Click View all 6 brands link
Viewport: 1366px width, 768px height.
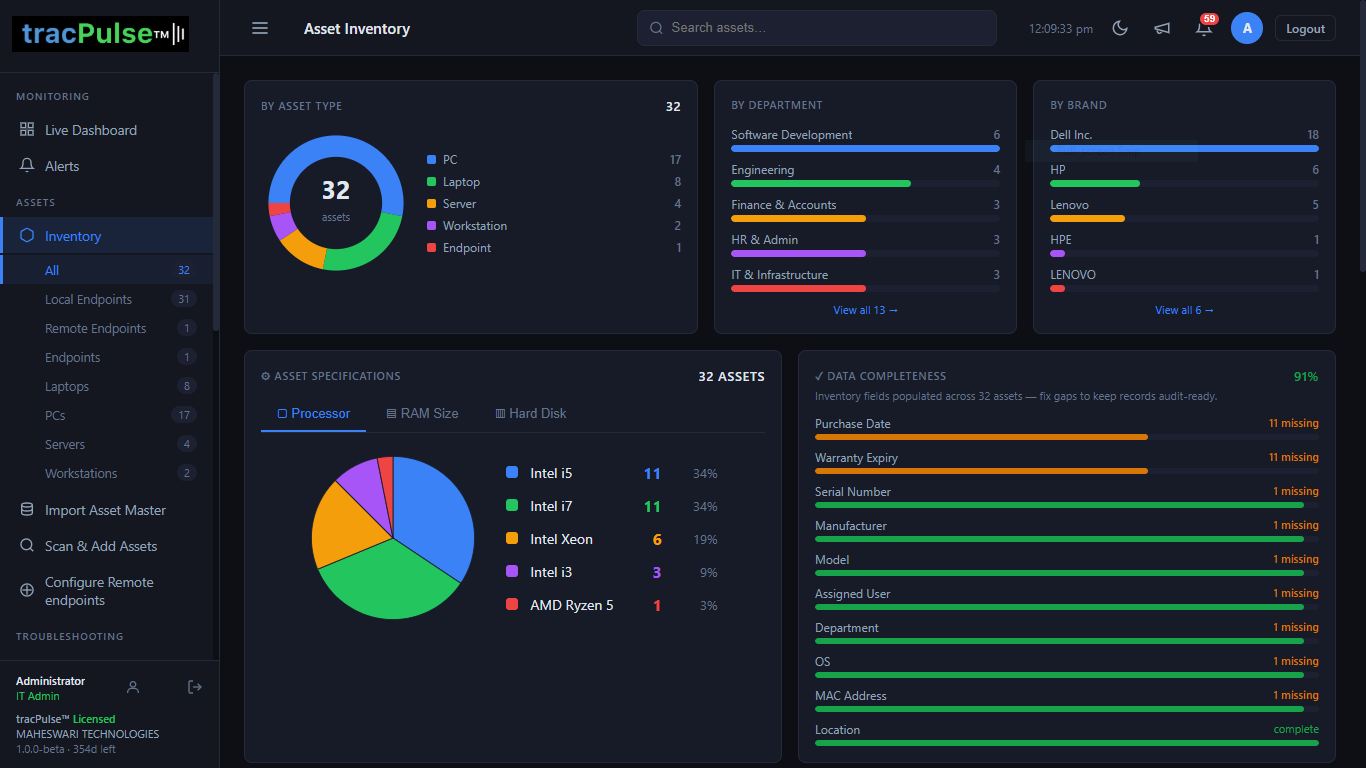tap(1184, 310)
